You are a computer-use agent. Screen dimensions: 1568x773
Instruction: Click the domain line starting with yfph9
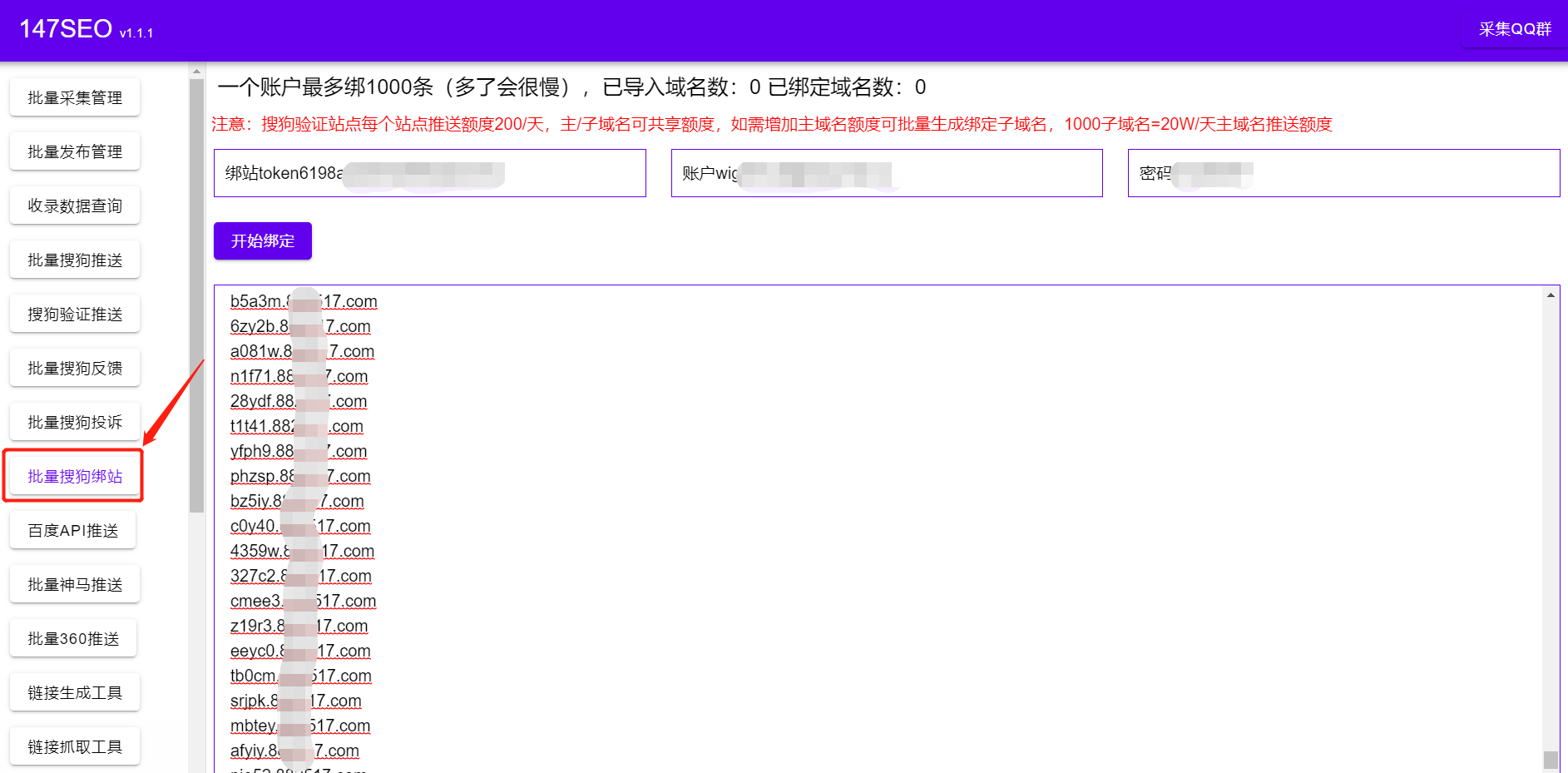[299, 451]
